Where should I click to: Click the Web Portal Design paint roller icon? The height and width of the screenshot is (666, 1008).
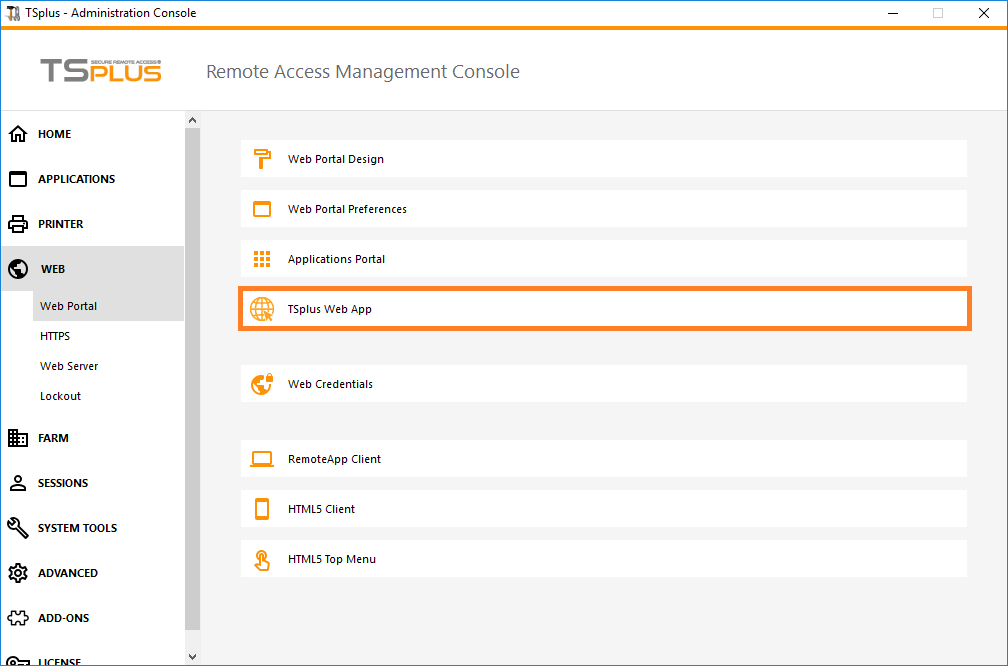pos(262,159)
